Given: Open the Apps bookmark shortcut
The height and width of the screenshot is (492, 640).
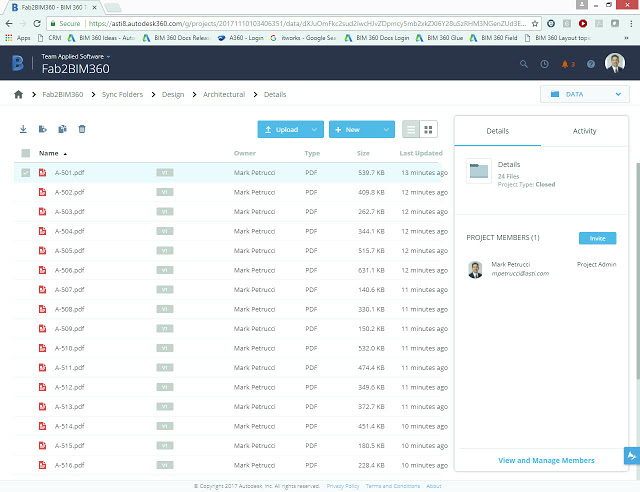Looking at the screenshot, I should tap(18, 38).
